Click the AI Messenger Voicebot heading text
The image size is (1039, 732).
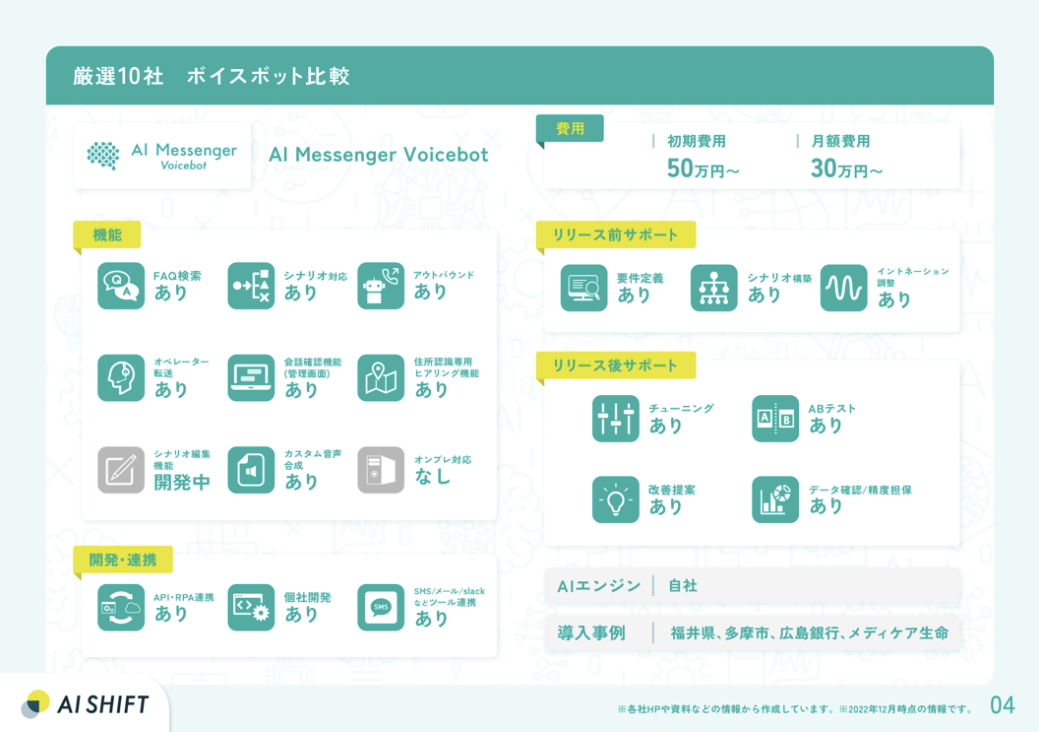point(378,155)
